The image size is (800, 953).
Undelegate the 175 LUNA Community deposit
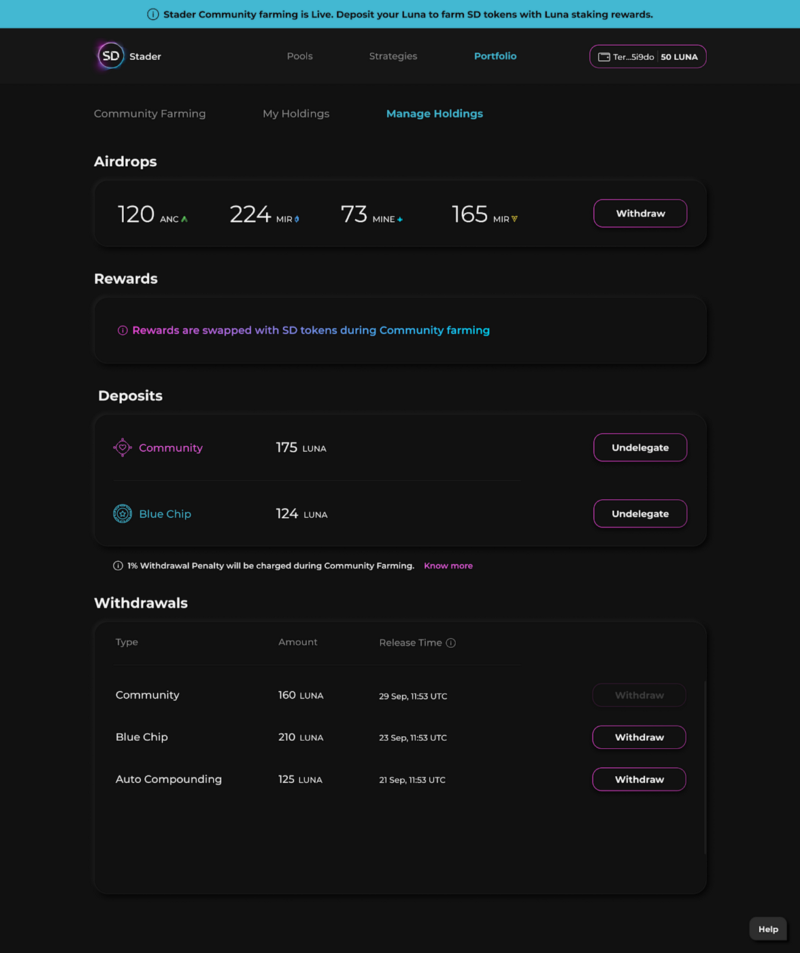[640, 447]
